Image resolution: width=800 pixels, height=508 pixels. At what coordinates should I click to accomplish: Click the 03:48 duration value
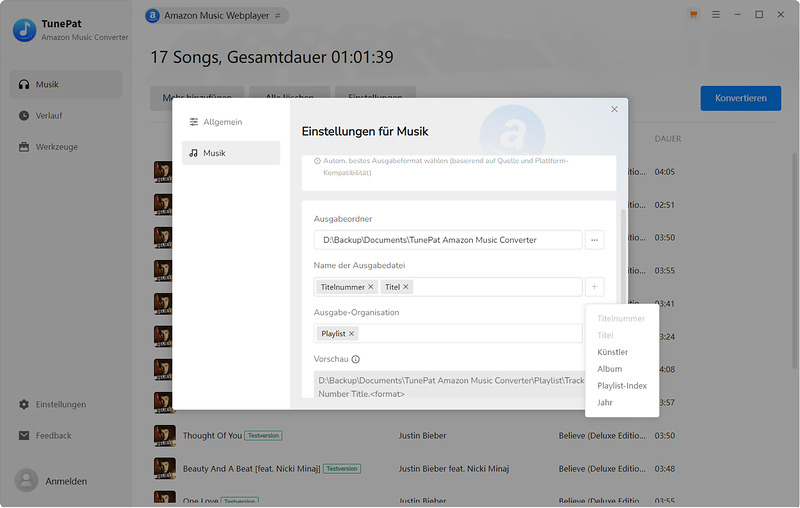click(x=665, y=469)
